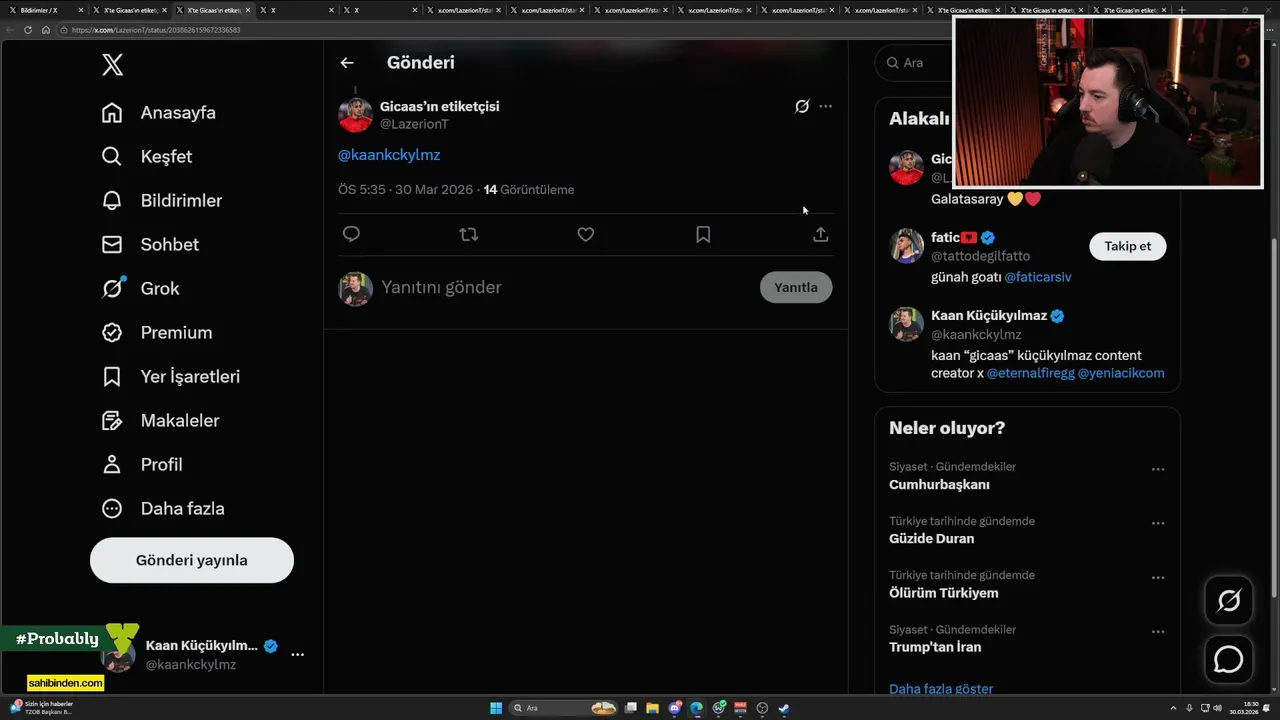Click Daha fazla göster link
Viewport: 1280px width, 720px height.
(941, 689)
